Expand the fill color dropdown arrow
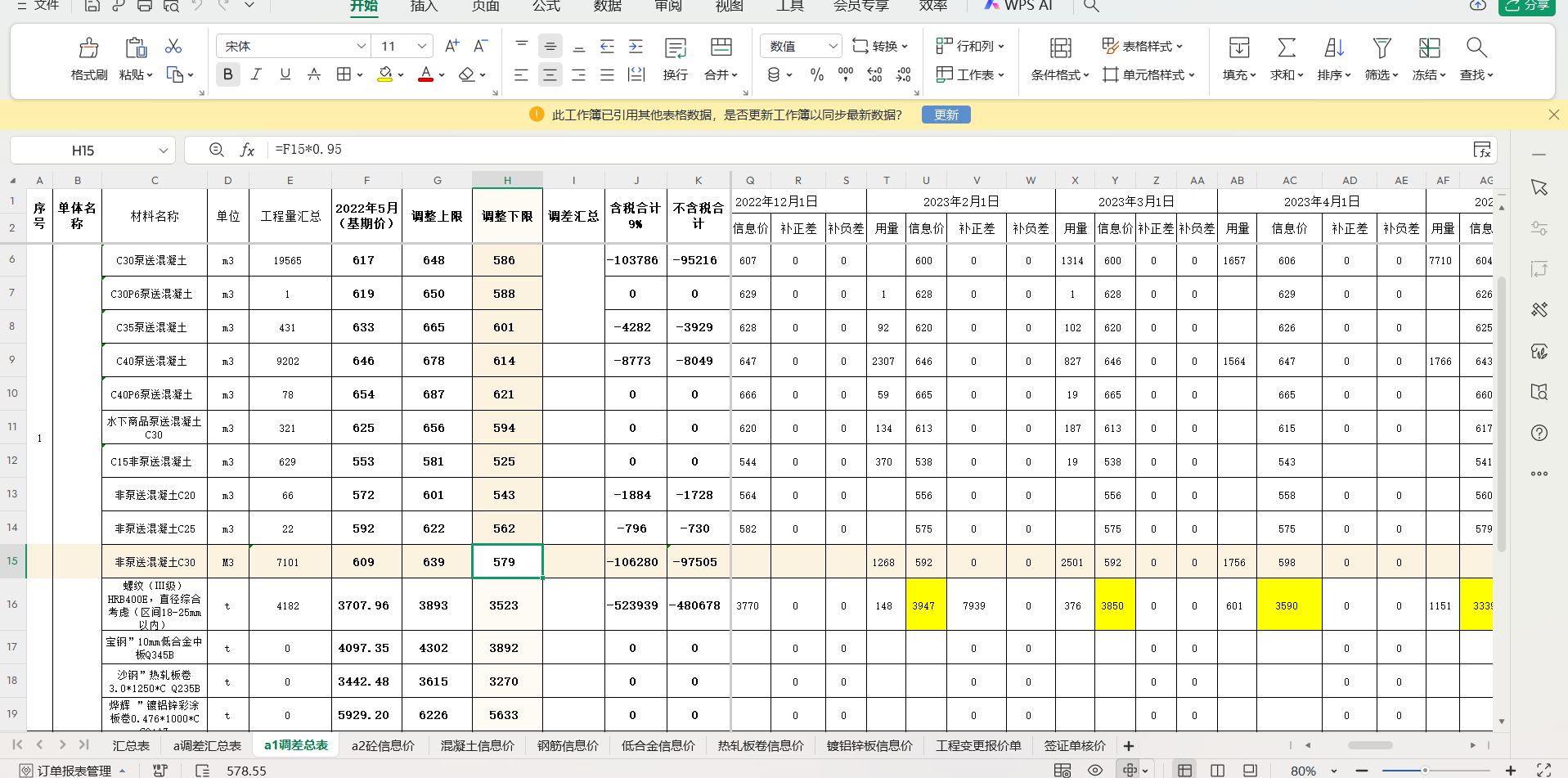This screenshot has height=778, width=1568. [x=400, y=74]
